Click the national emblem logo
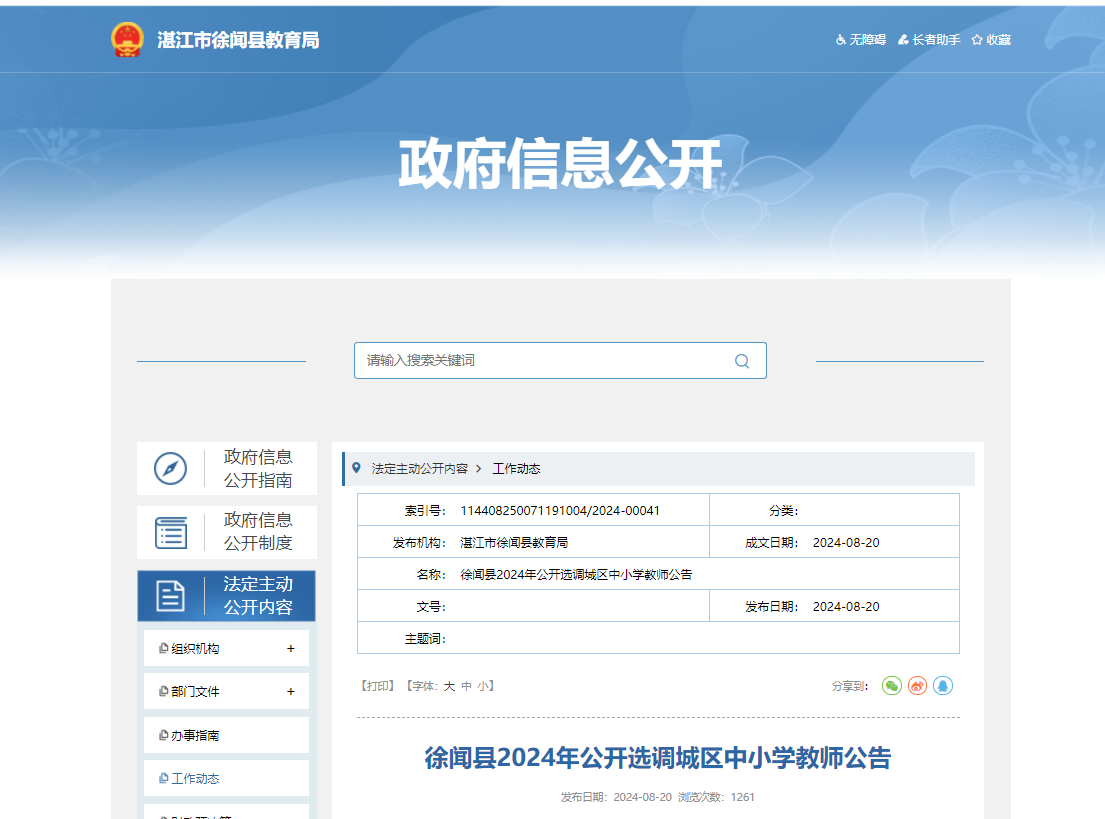 pos(128,39)
